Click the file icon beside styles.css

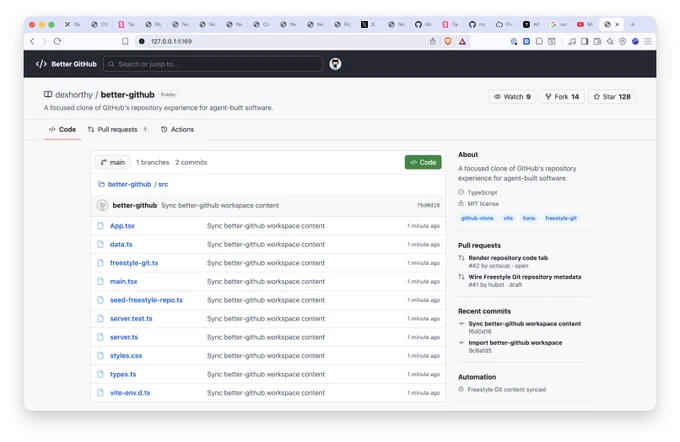click(101, 356)
